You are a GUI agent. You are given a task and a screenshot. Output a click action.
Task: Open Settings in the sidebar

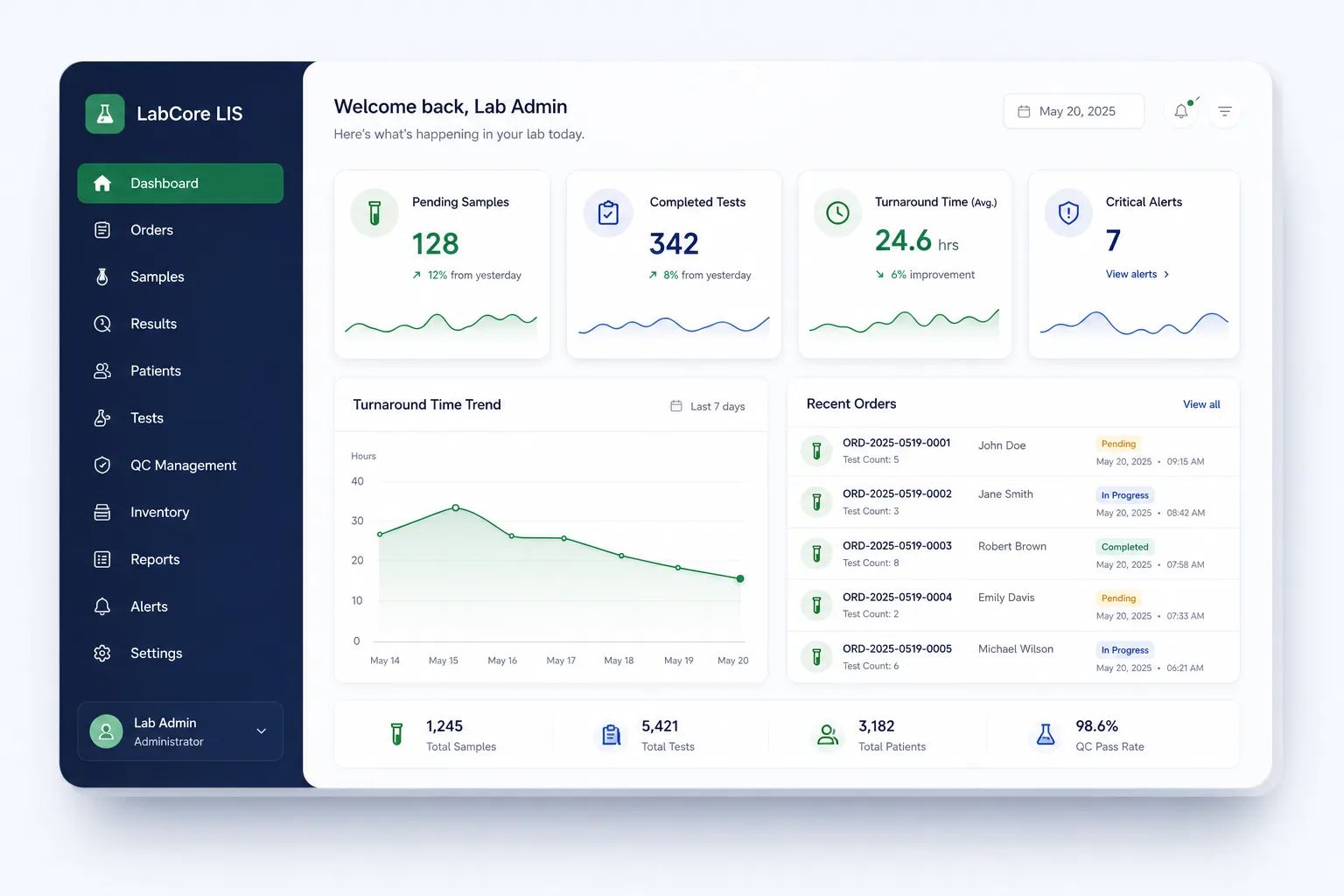coord(180,653)
